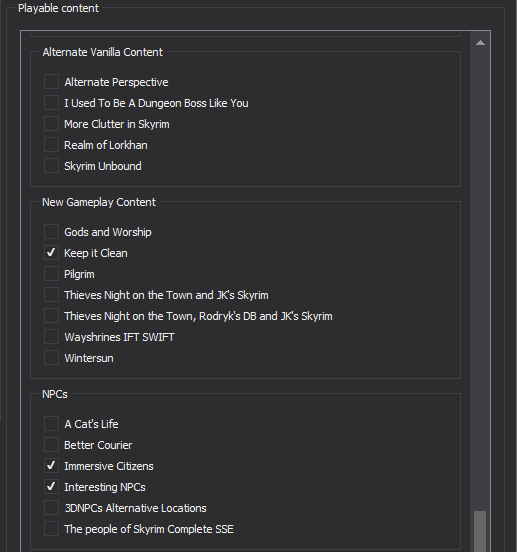
Task: Check I Used To Be A Dungeon Boss Like You
Action: [51, 103]
